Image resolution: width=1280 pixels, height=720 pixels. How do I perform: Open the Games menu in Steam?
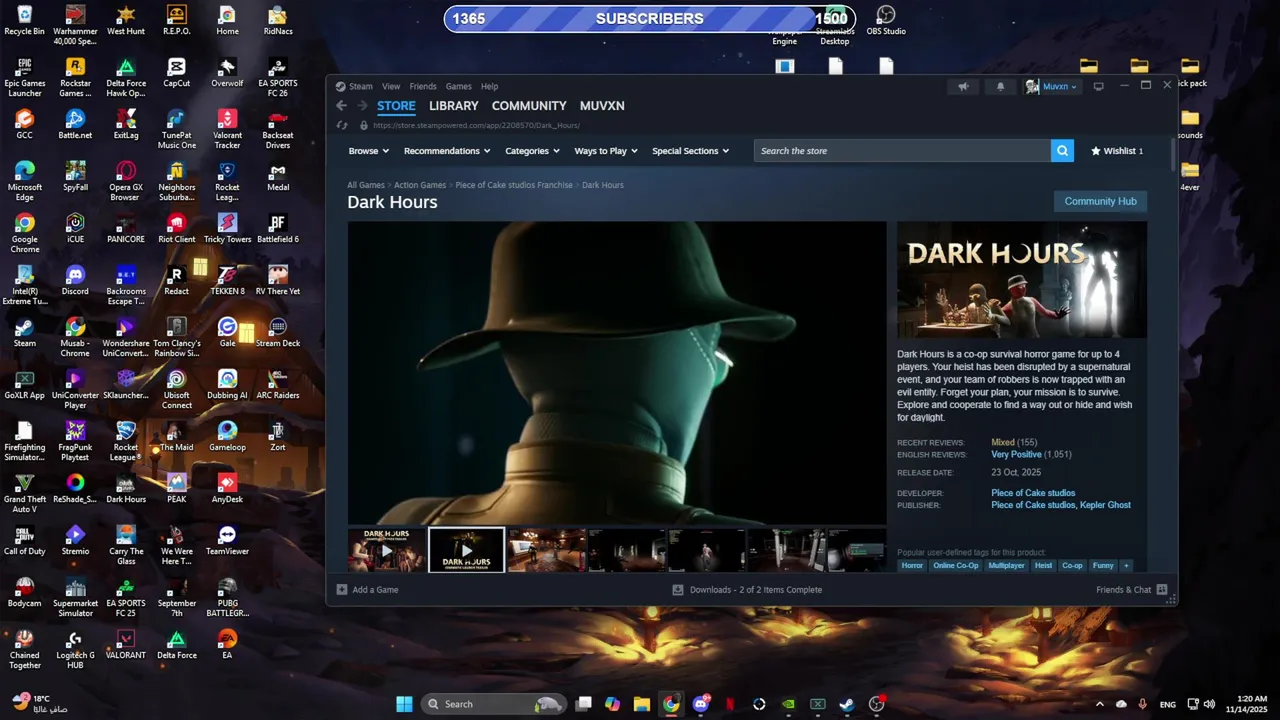pyautogui.click(x=459, y=86)
